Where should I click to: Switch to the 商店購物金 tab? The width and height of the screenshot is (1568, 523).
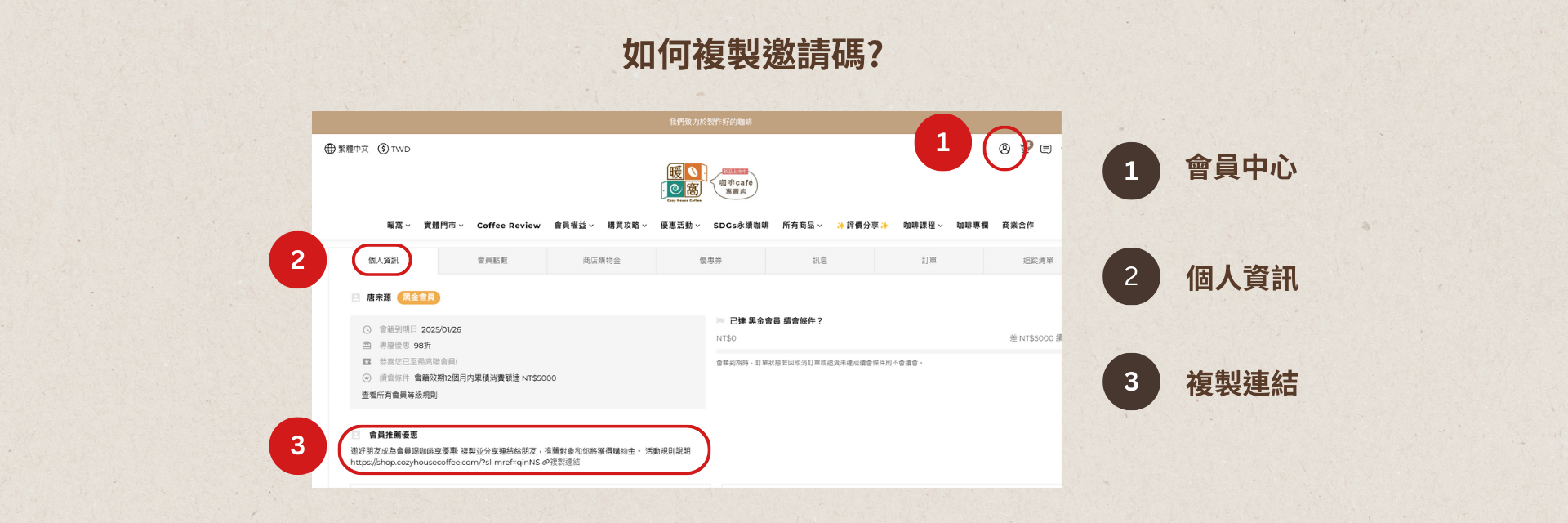602,261
